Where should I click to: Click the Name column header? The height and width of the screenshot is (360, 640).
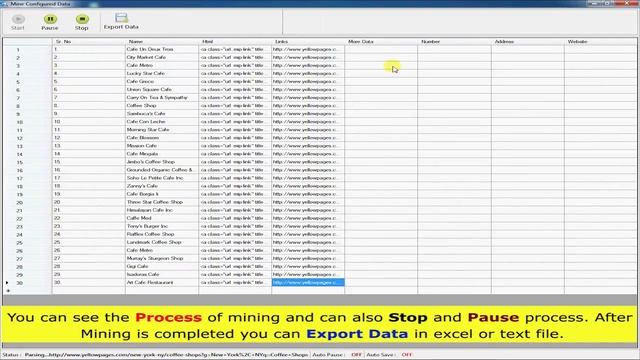tap(162, 42)
